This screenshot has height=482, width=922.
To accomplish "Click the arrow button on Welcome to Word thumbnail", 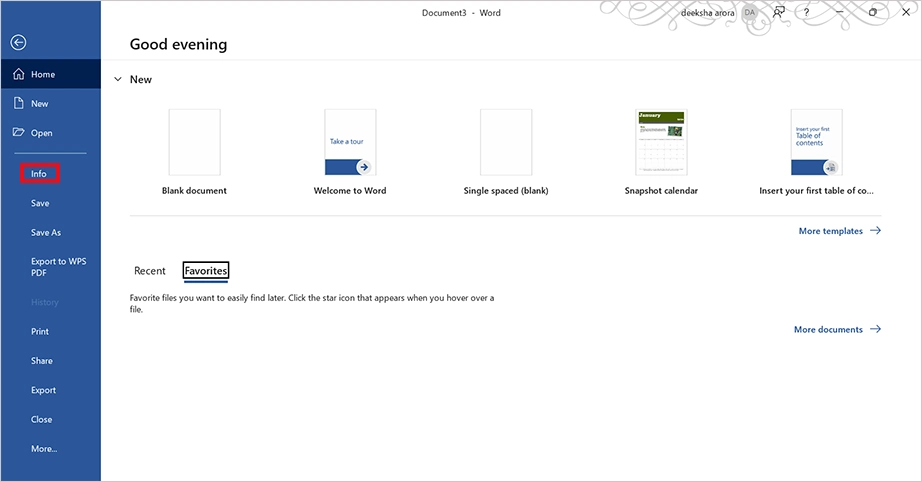I will tap(364, 167).
